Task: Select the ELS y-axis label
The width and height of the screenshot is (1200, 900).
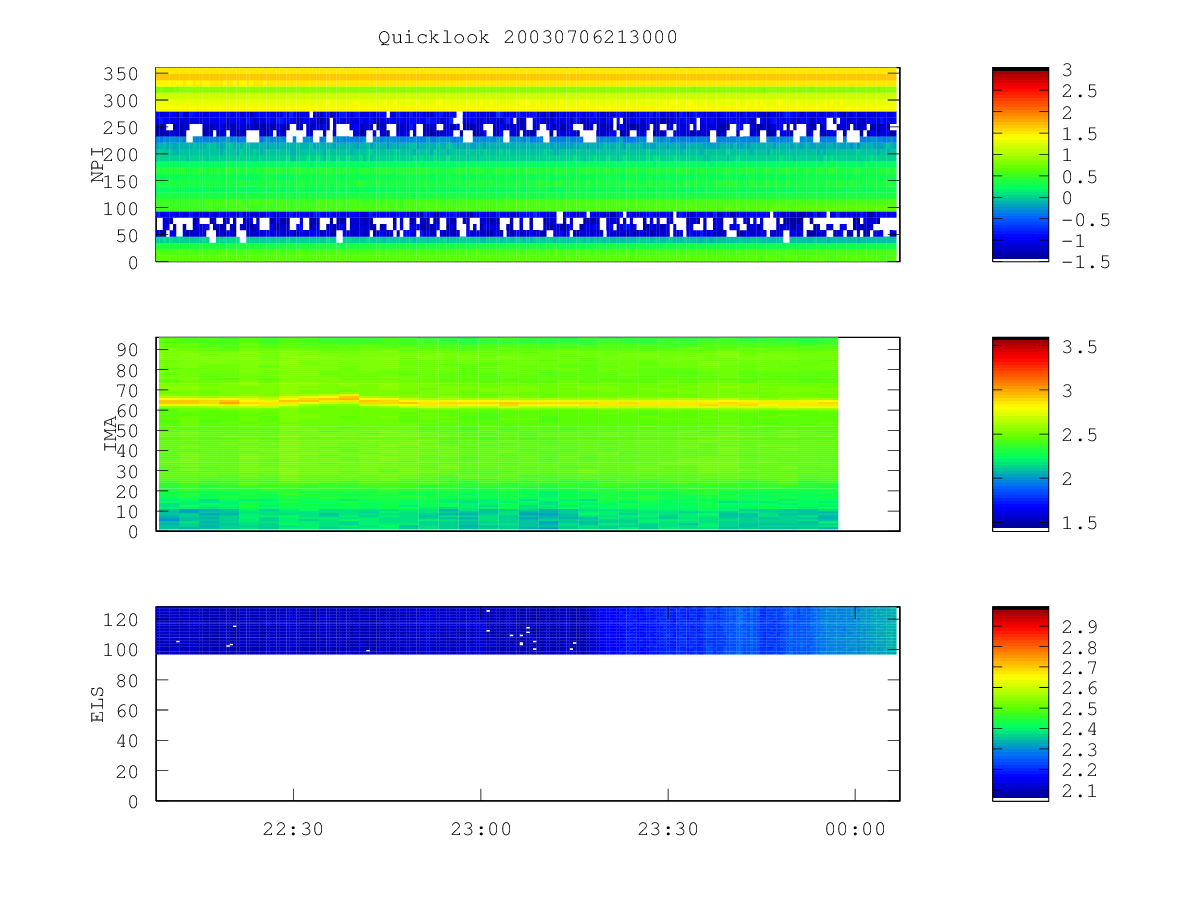Action: click(x=98, y=703)
